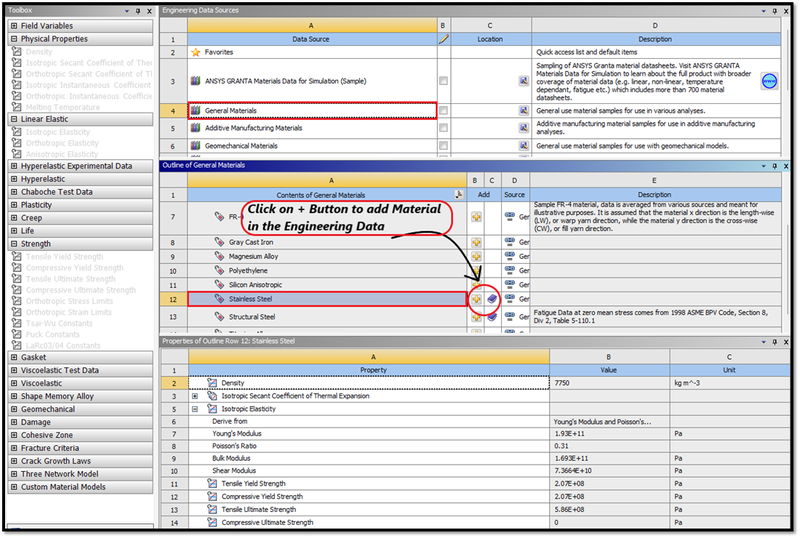The width and height of the screenshot is (800, 538).
Task: Click Young's Modulus value 1.93E+11 cell
Action: (610, 433)
